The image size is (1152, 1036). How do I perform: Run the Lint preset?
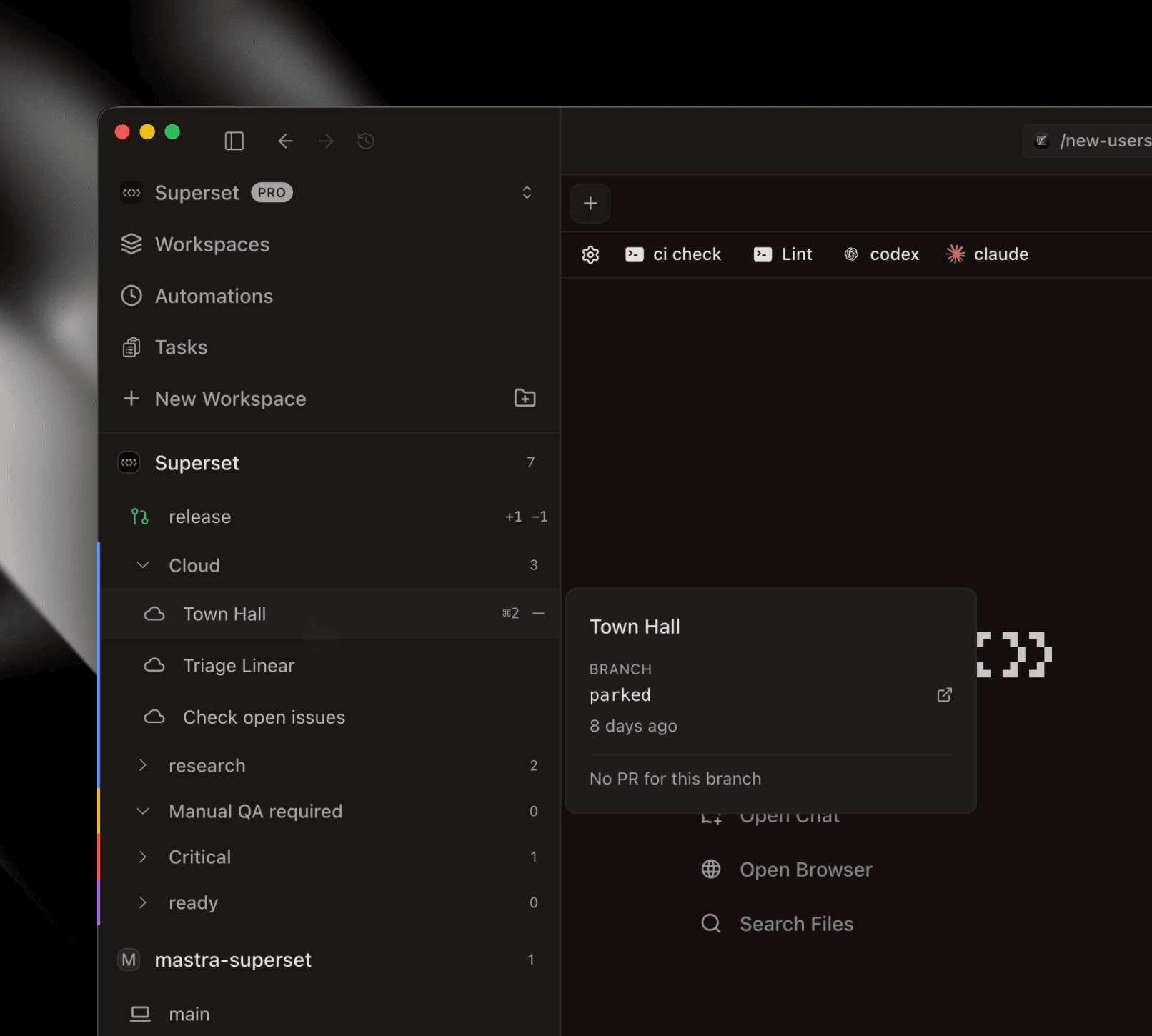tap(783, 254)
